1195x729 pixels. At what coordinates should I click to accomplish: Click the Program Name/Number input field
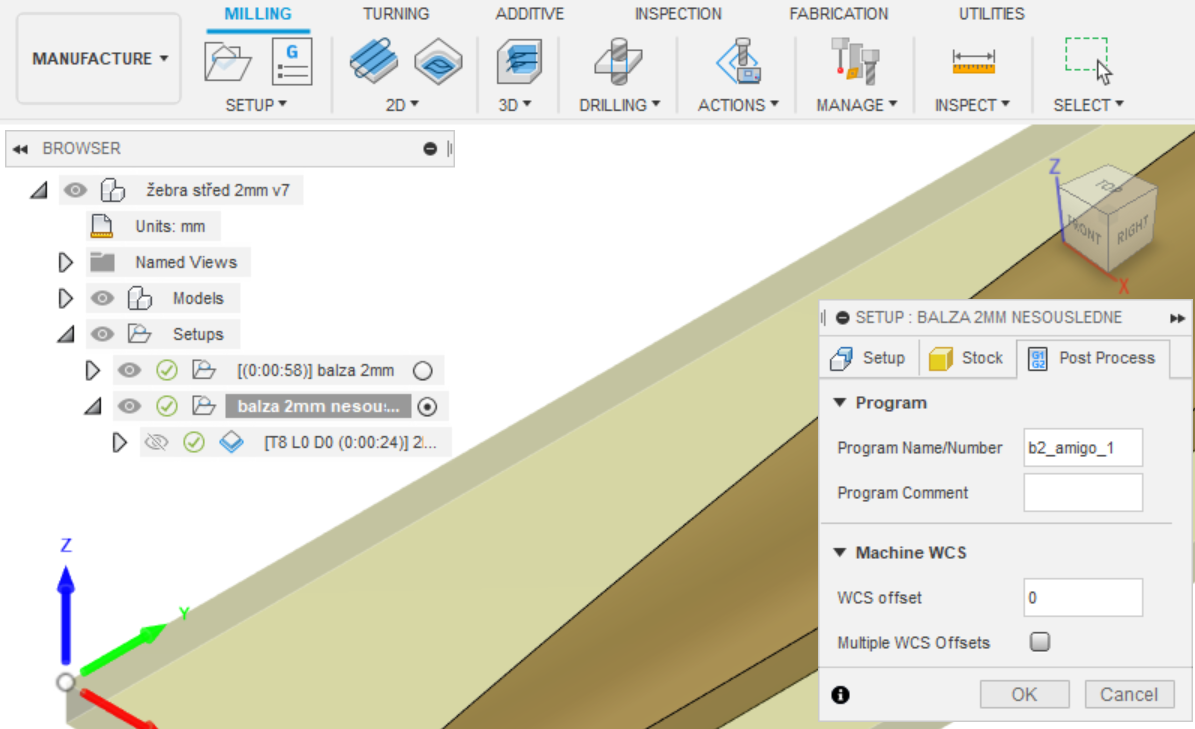click(x=1083, y=448)
